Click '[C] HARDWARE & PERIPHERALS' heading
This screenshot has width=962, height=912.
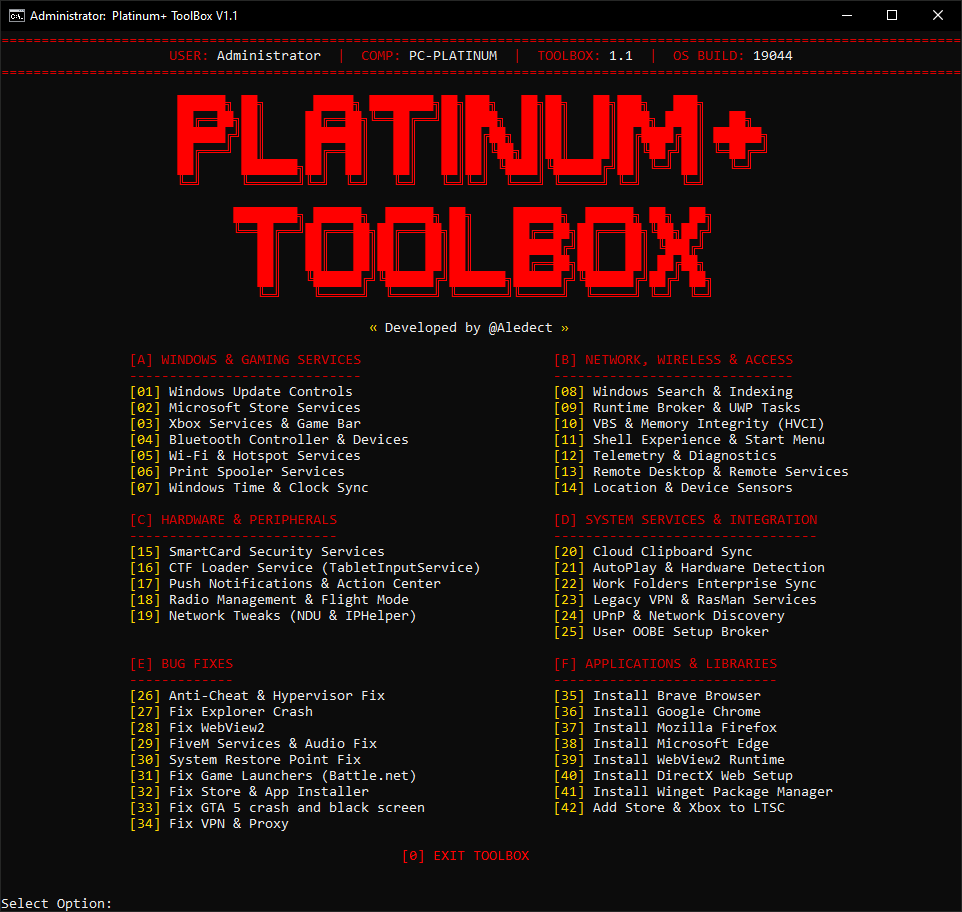tap(233, 519)
